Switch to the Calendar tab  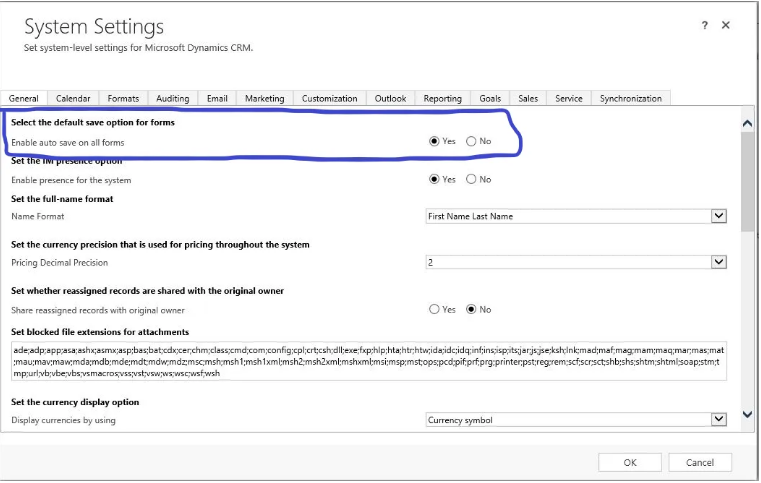tap(73, 98)
